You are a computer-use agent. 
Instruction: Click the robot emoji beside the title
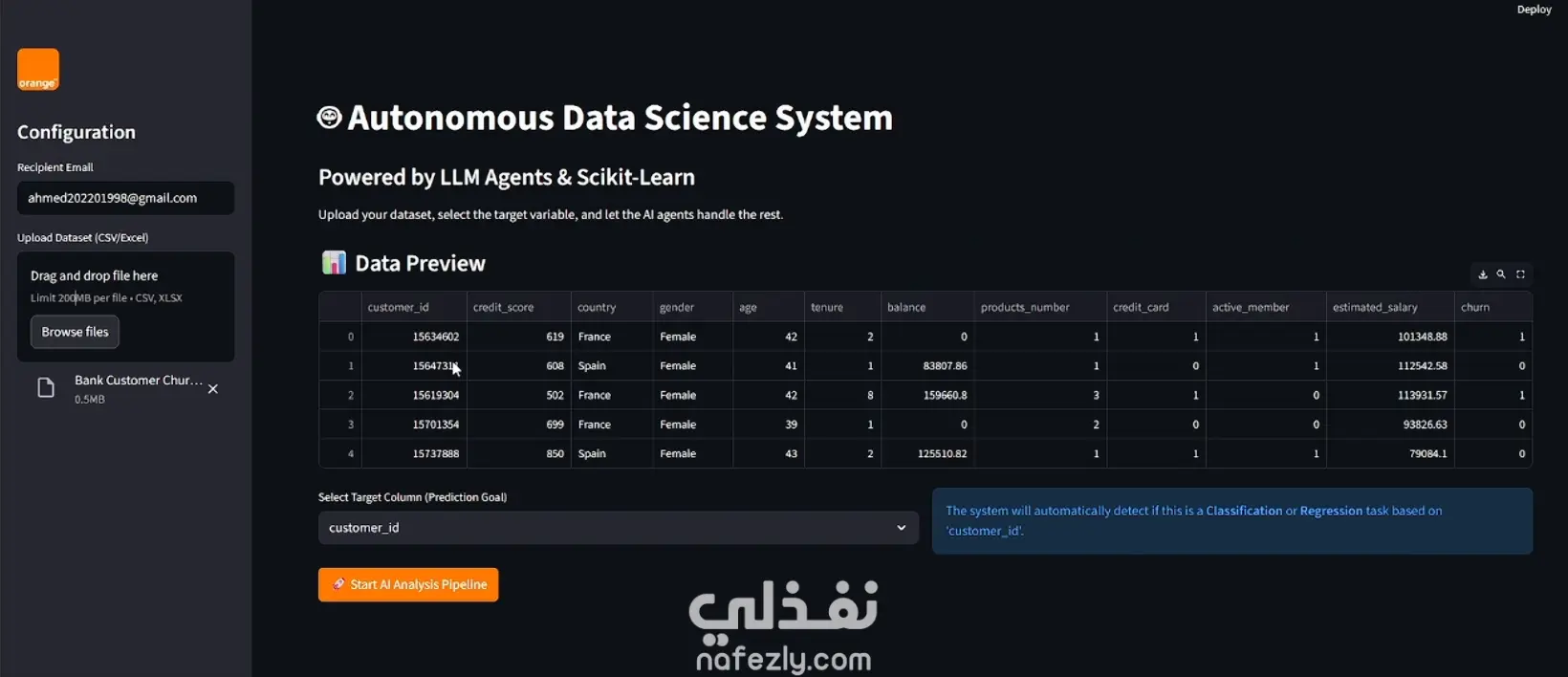click(330, 118)
